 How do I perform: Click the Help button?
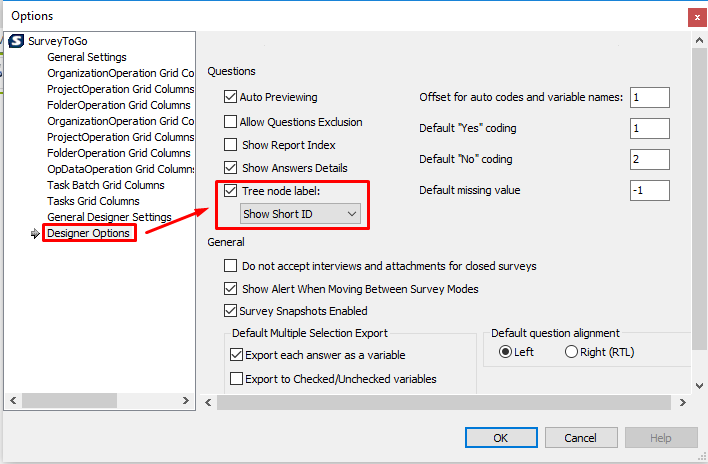click(661, 438)
